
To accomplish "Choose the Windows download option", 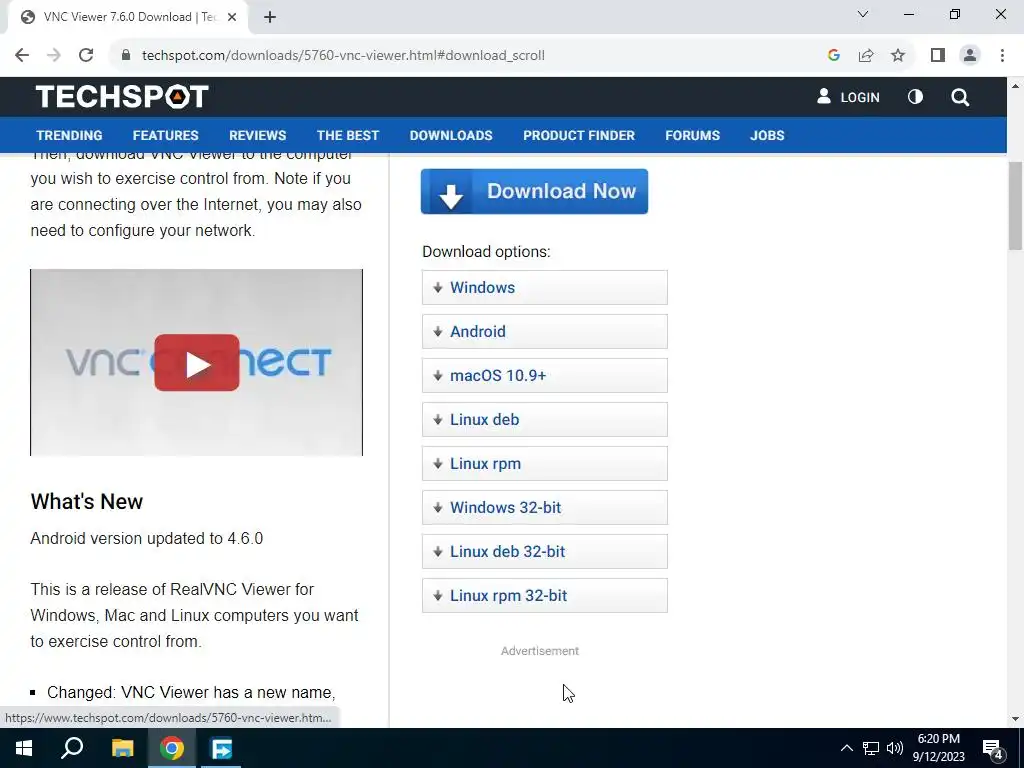I will 545,287.
